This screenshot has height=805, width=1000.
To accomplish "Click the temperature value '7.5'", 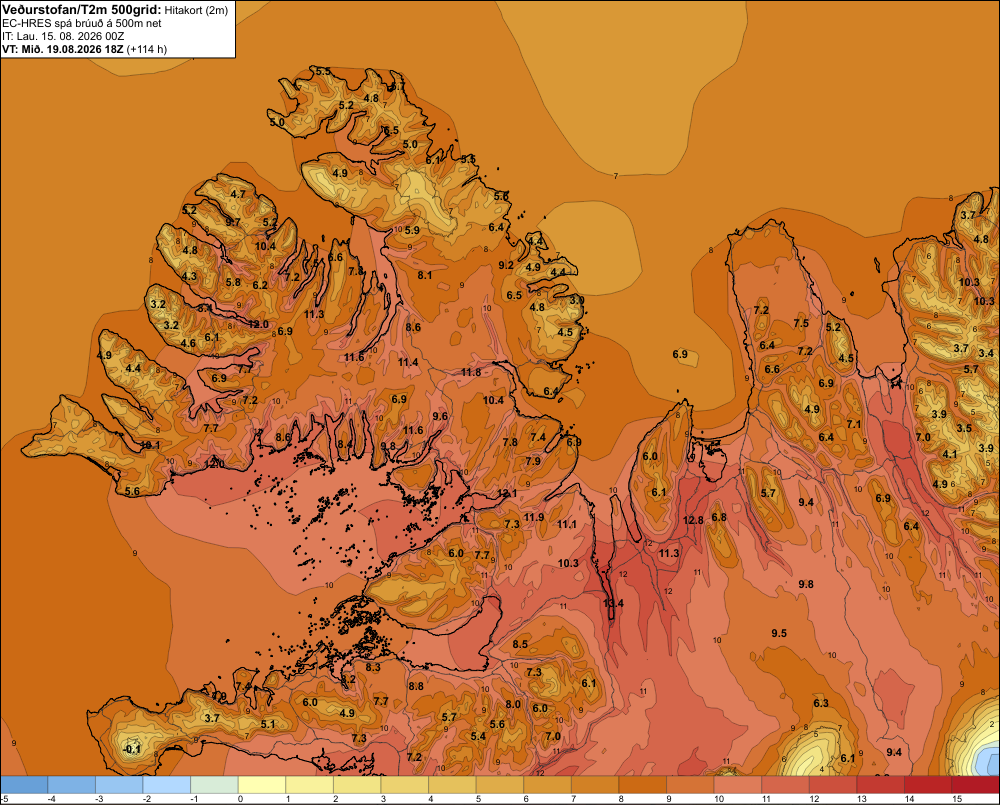I will coord(801,323).
